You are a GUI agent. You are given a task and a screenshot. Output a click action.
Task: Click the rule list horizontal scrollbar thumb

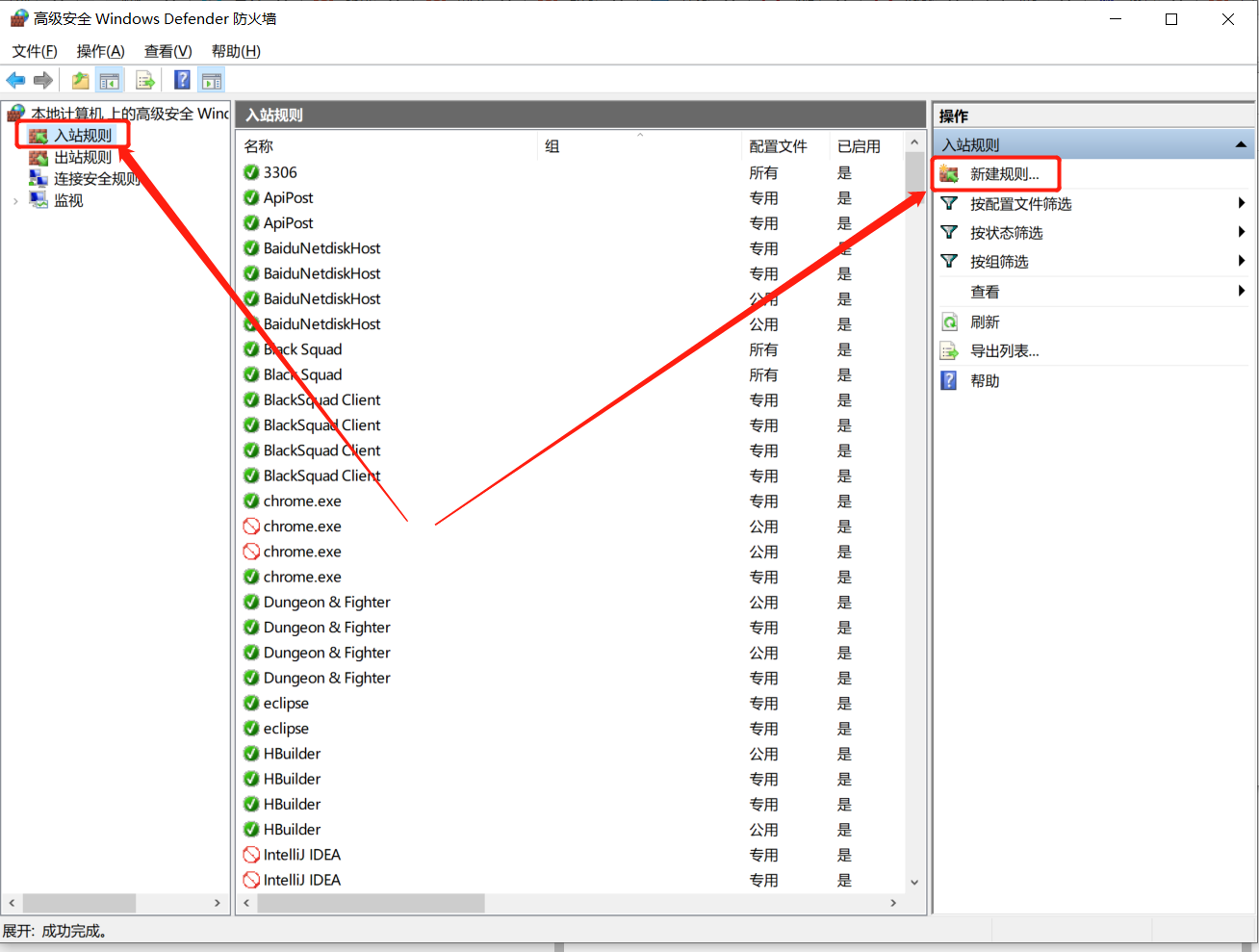(x=372, y=903)
